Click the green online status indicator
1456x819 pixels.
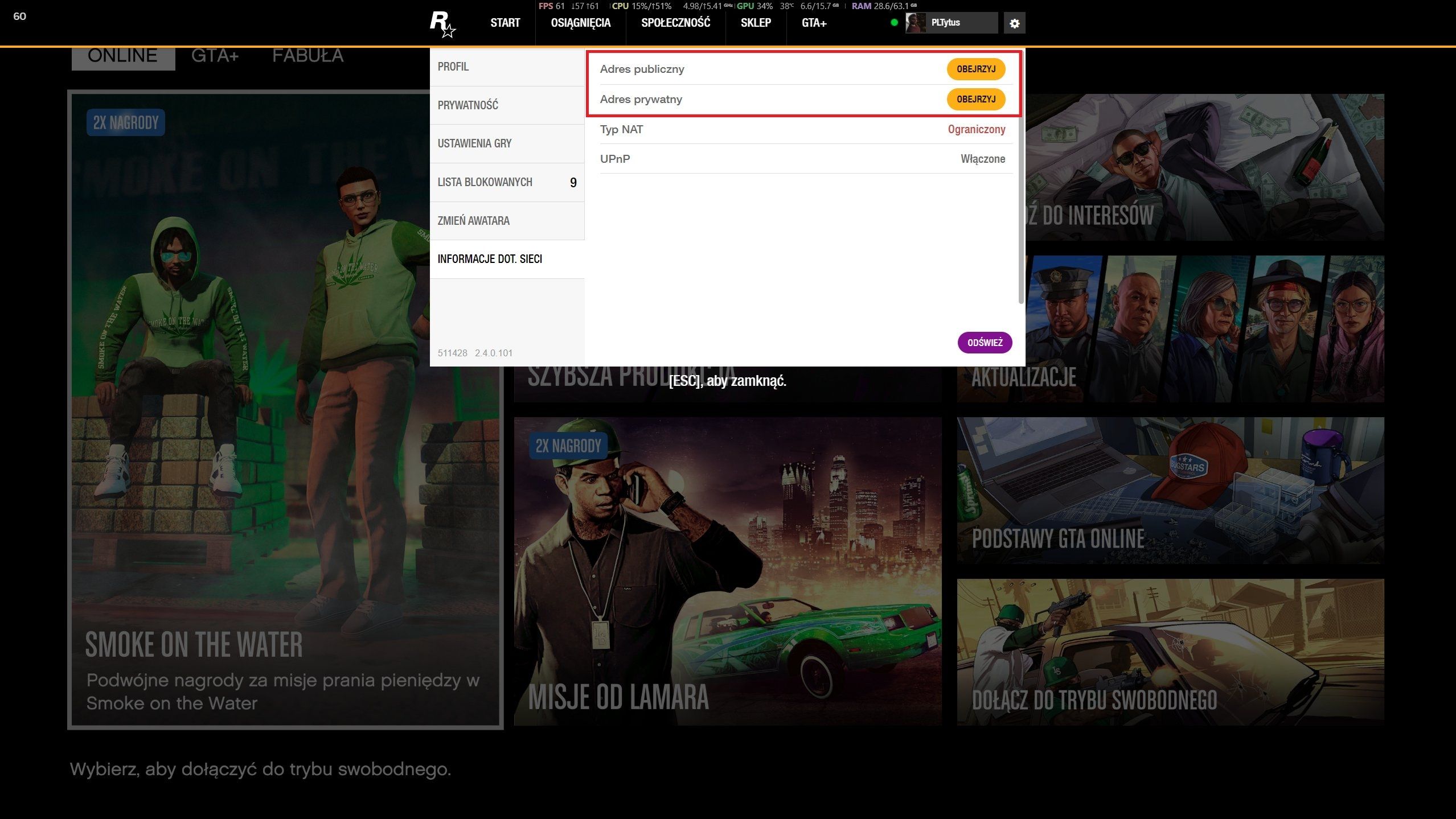(894, 23)
